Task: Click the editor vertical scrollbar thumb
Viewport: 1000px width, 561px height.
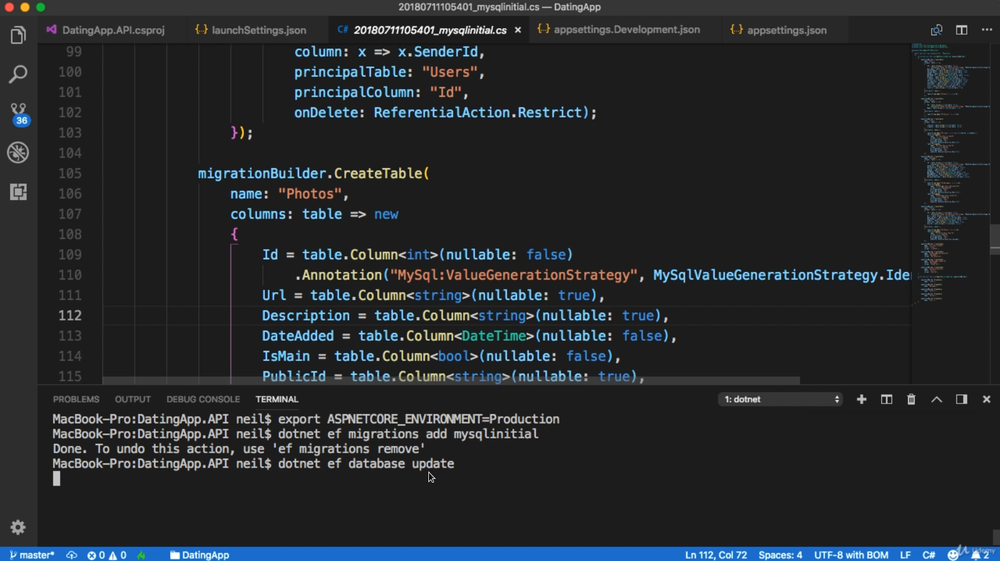Action: point(995,239)
